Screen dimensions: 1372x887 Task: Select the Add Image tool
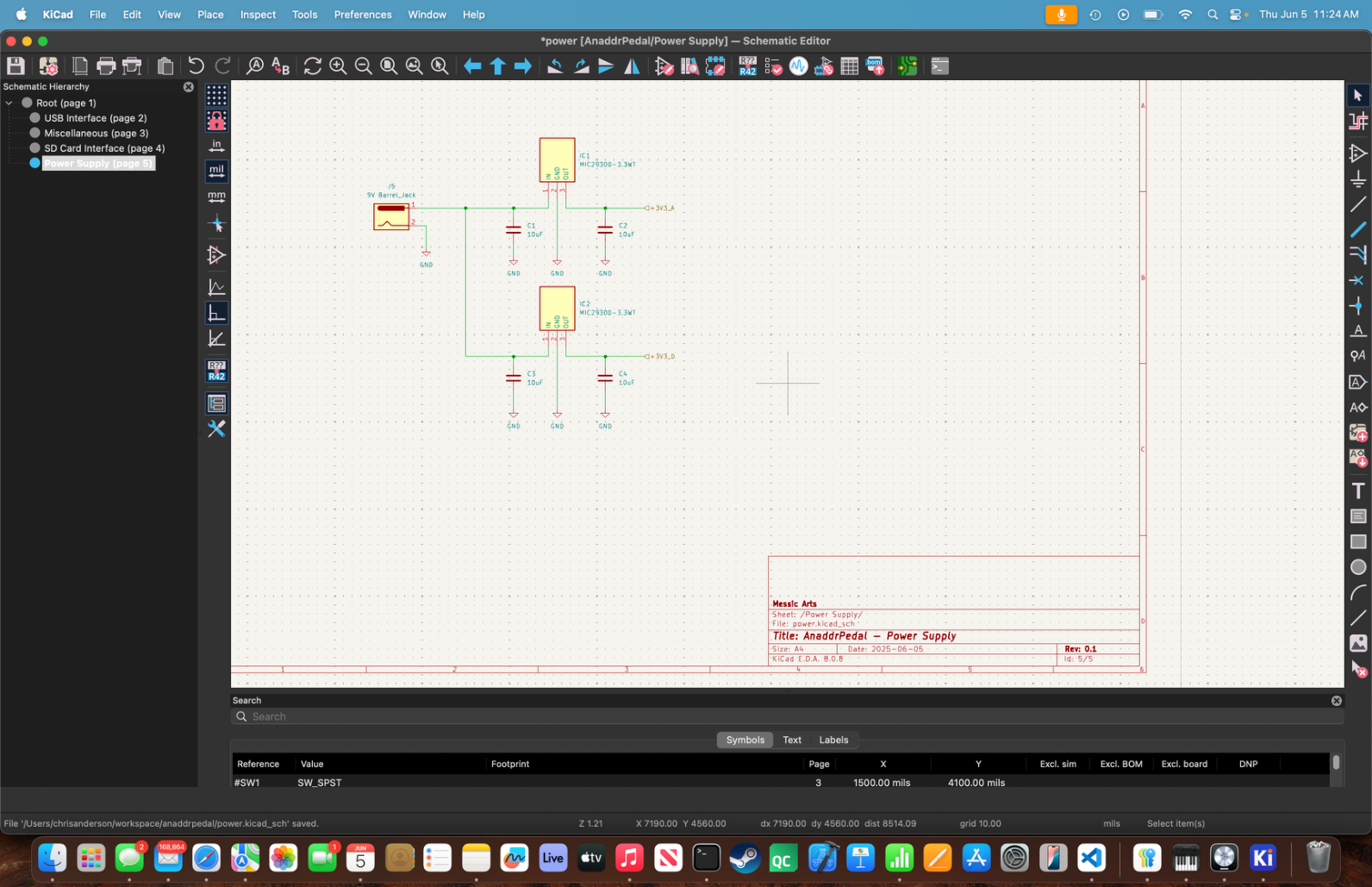tap(1358, 643)
